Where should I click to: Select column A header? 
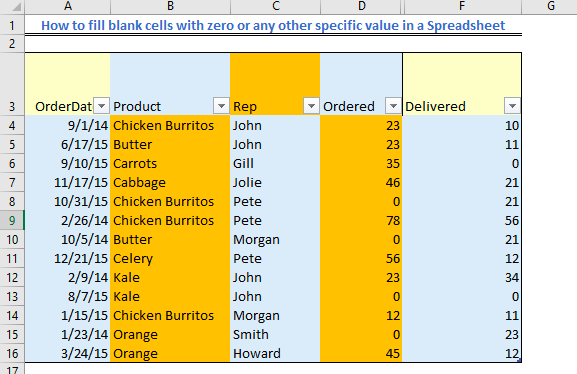68,6
